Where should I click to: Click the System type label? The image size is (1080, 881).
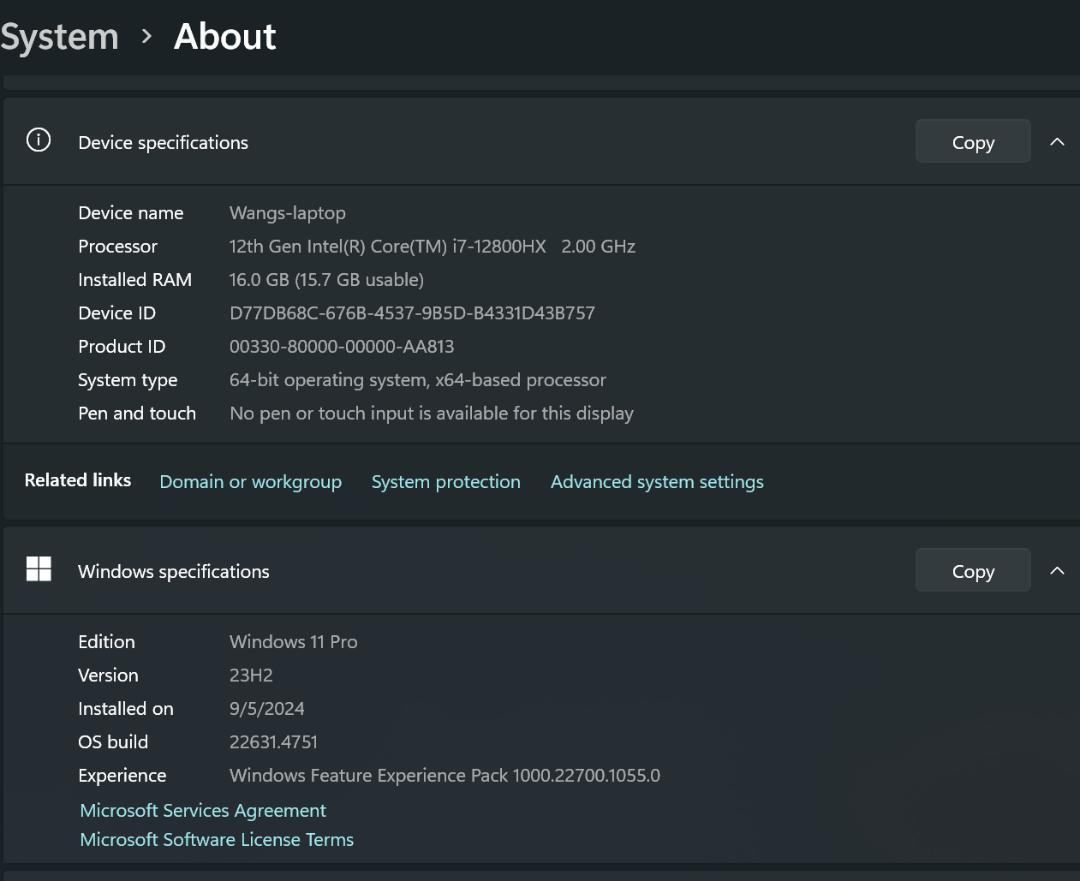pyautogui.click(x=128, y=380)
